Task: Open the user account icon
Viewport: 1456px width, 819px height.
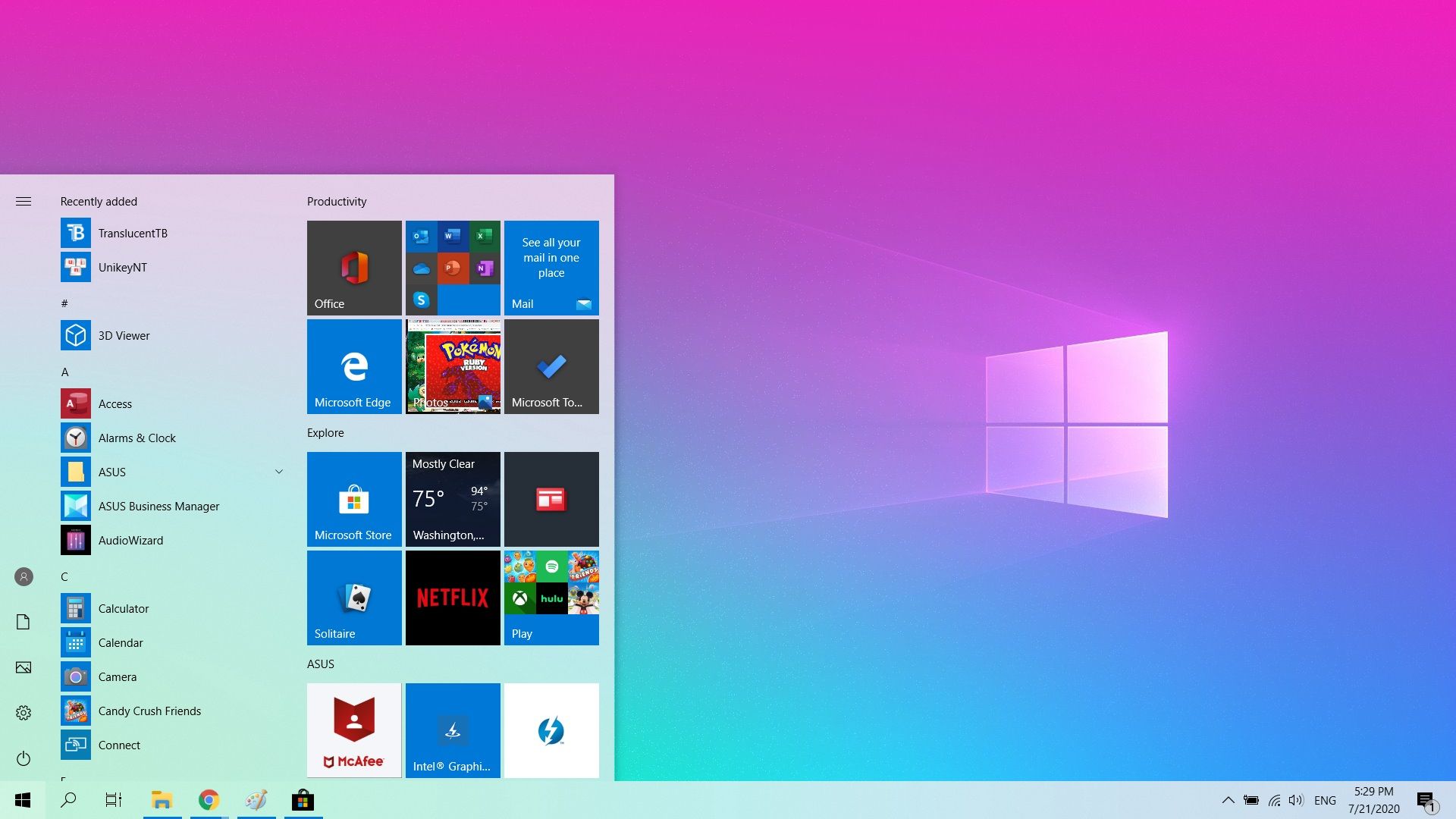Action: tap(24, 577)
